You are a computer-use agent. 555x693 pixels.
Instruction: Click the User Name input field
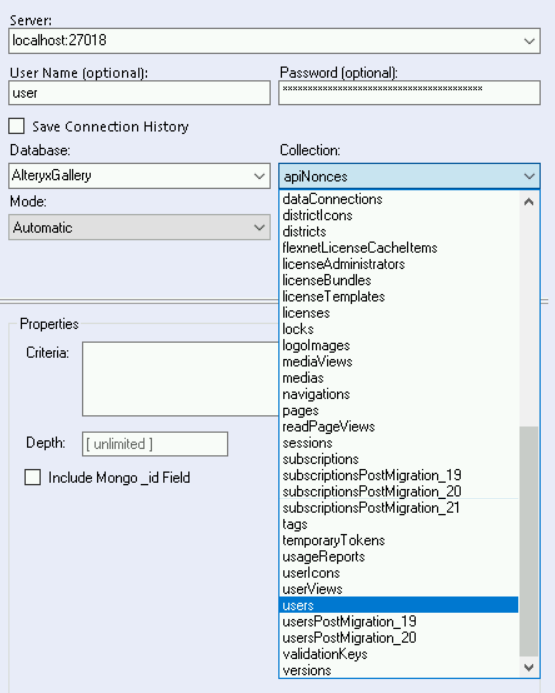click(x=139, y=93)
